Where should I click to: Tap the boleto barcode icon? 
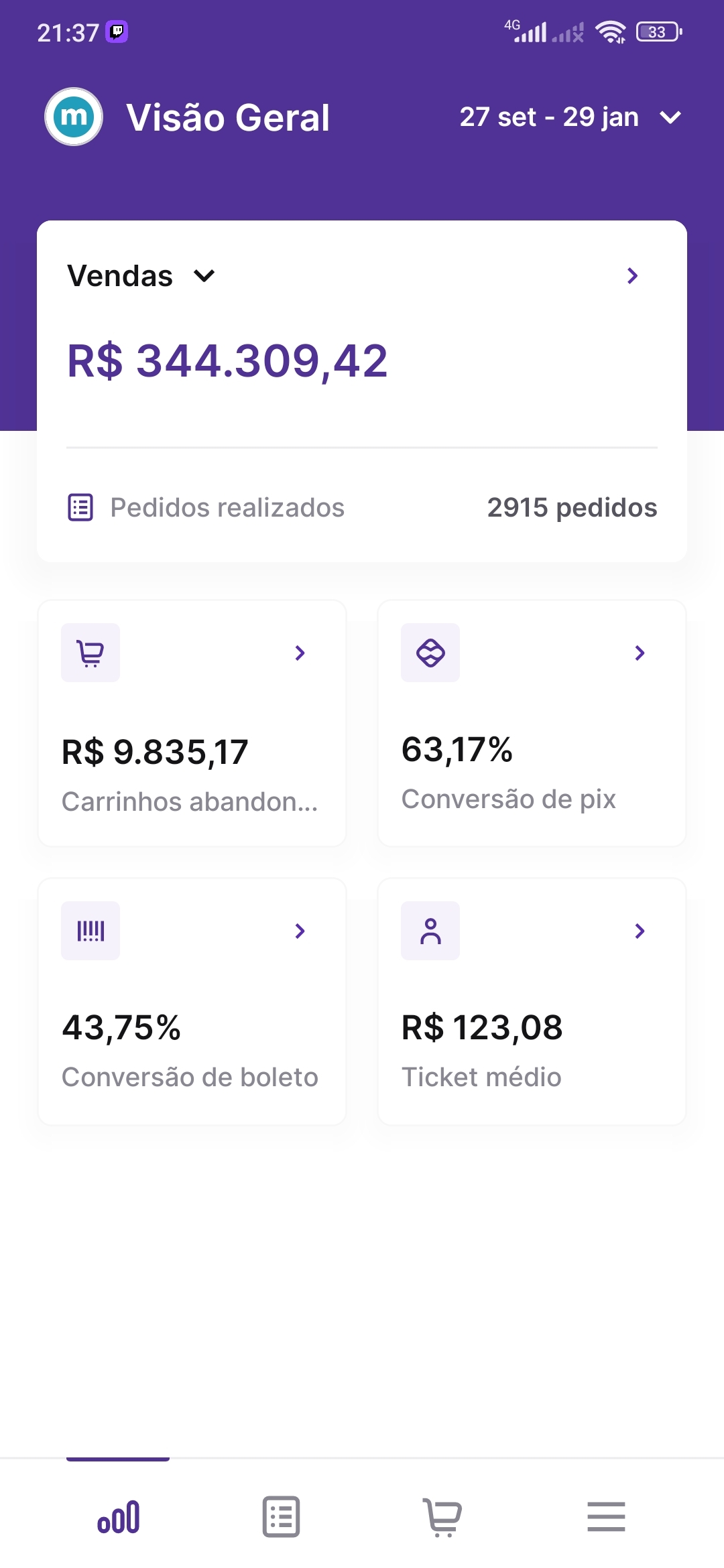[x=90, y=931]
